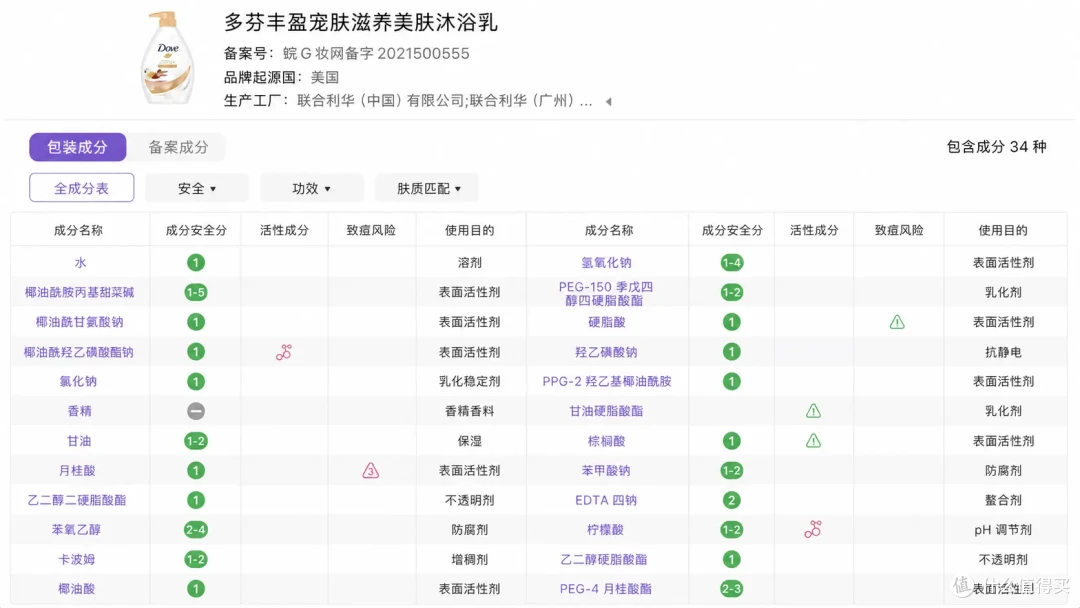Click active-ingredient icon in 柠檬酸 row
The height and width of the screenshot is (608, 1080).
click(813, 530)
